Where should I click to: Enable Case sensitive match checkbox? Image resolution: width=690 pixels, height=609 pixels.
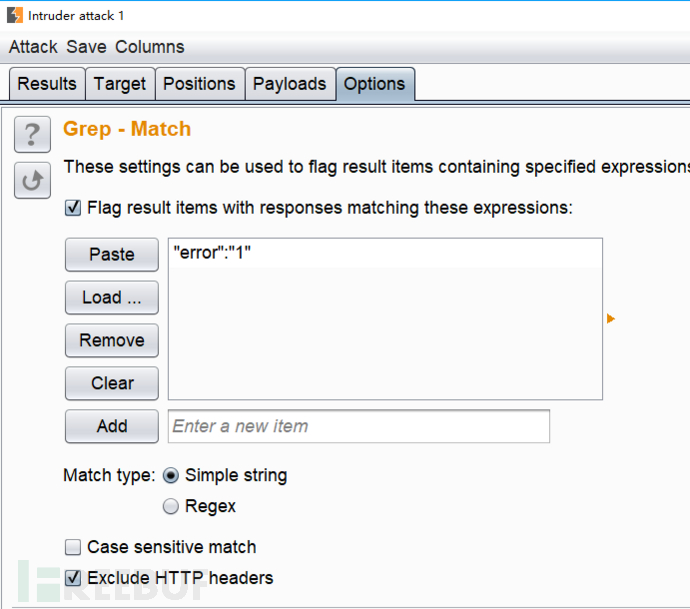point(73,547)
